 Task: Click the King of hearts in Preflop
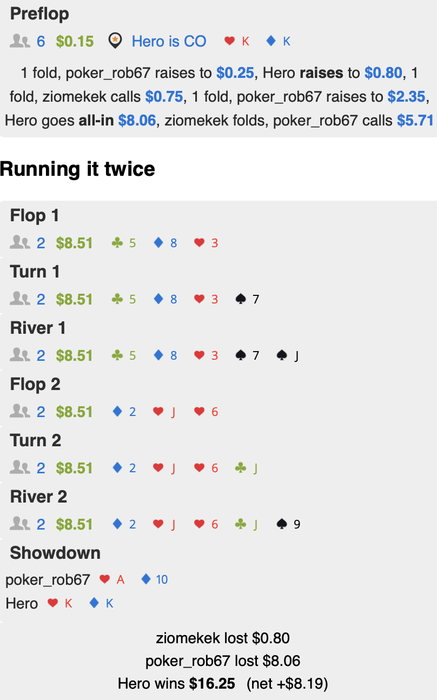pos(237,42)
